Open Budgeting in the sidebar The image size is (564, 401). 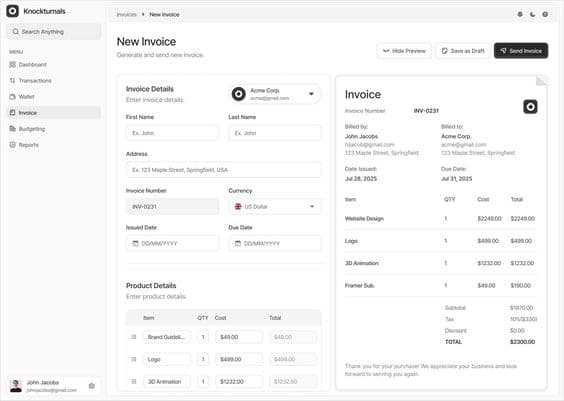[54, 129]
